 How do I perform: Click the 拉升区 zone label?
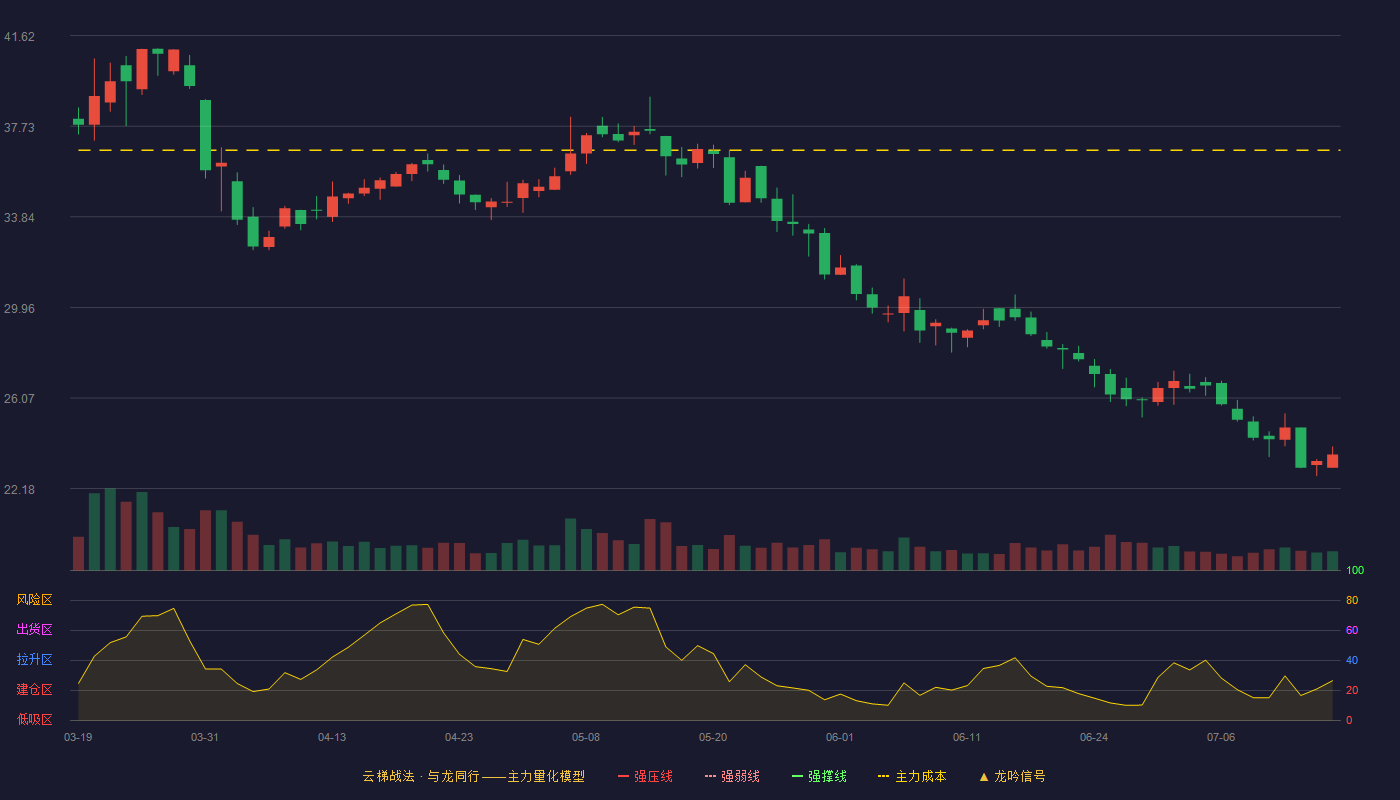click(x=35, y=660)
